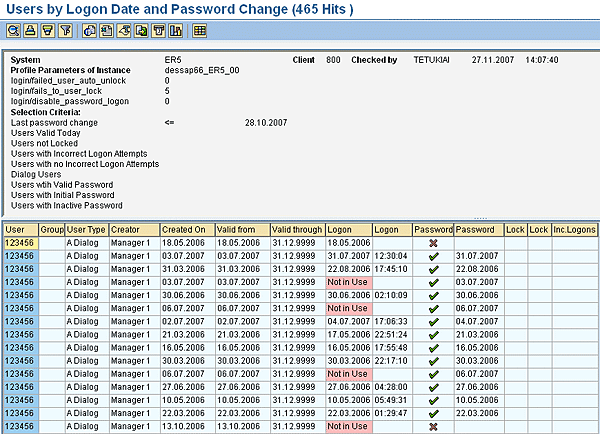The width and height of the screenshot is (600, 434).
Task: Open the Set Filter funnel icon
Action: [64, 31]
